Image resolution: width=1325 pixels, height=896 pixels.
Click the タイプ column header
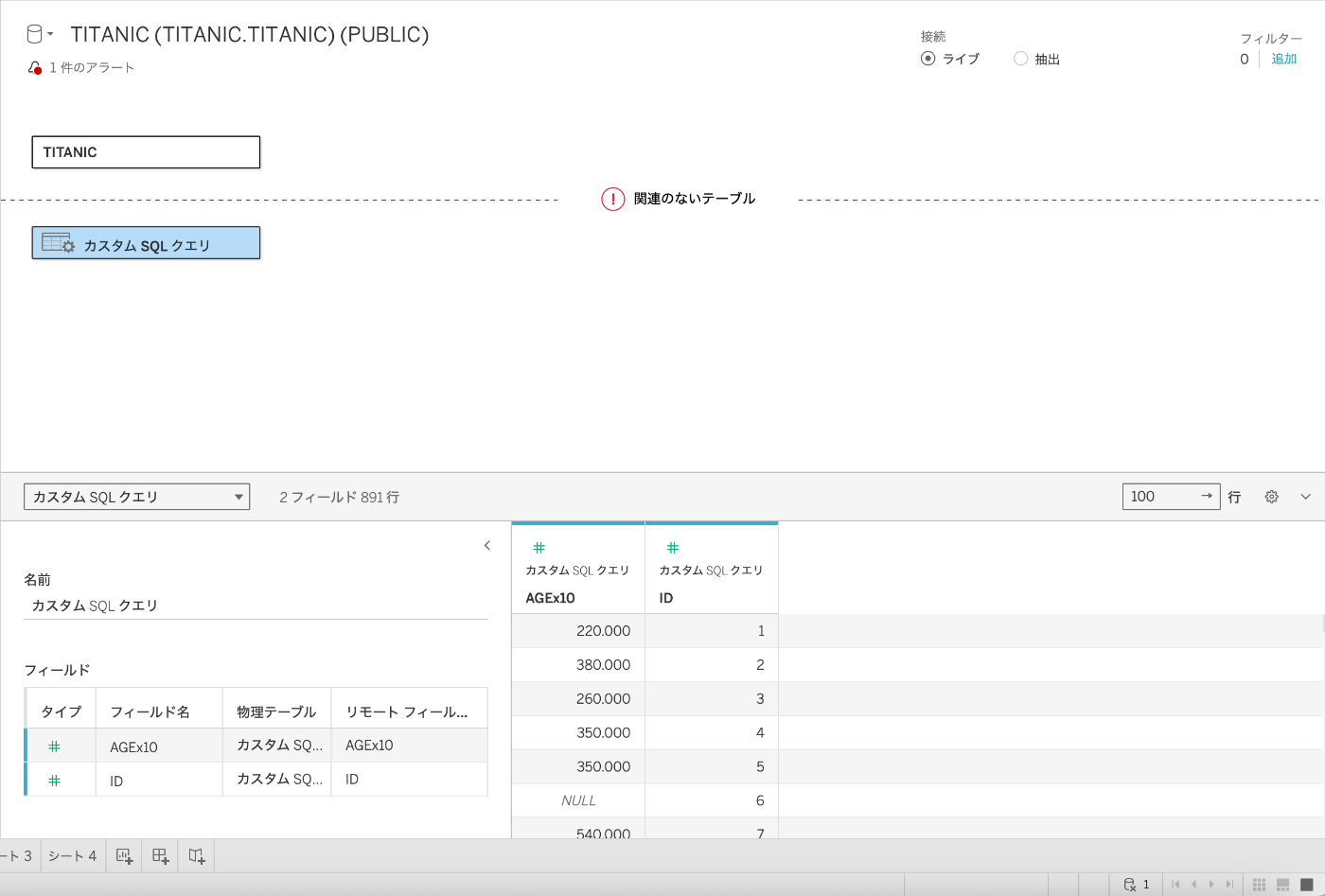(x=62, y=712)
